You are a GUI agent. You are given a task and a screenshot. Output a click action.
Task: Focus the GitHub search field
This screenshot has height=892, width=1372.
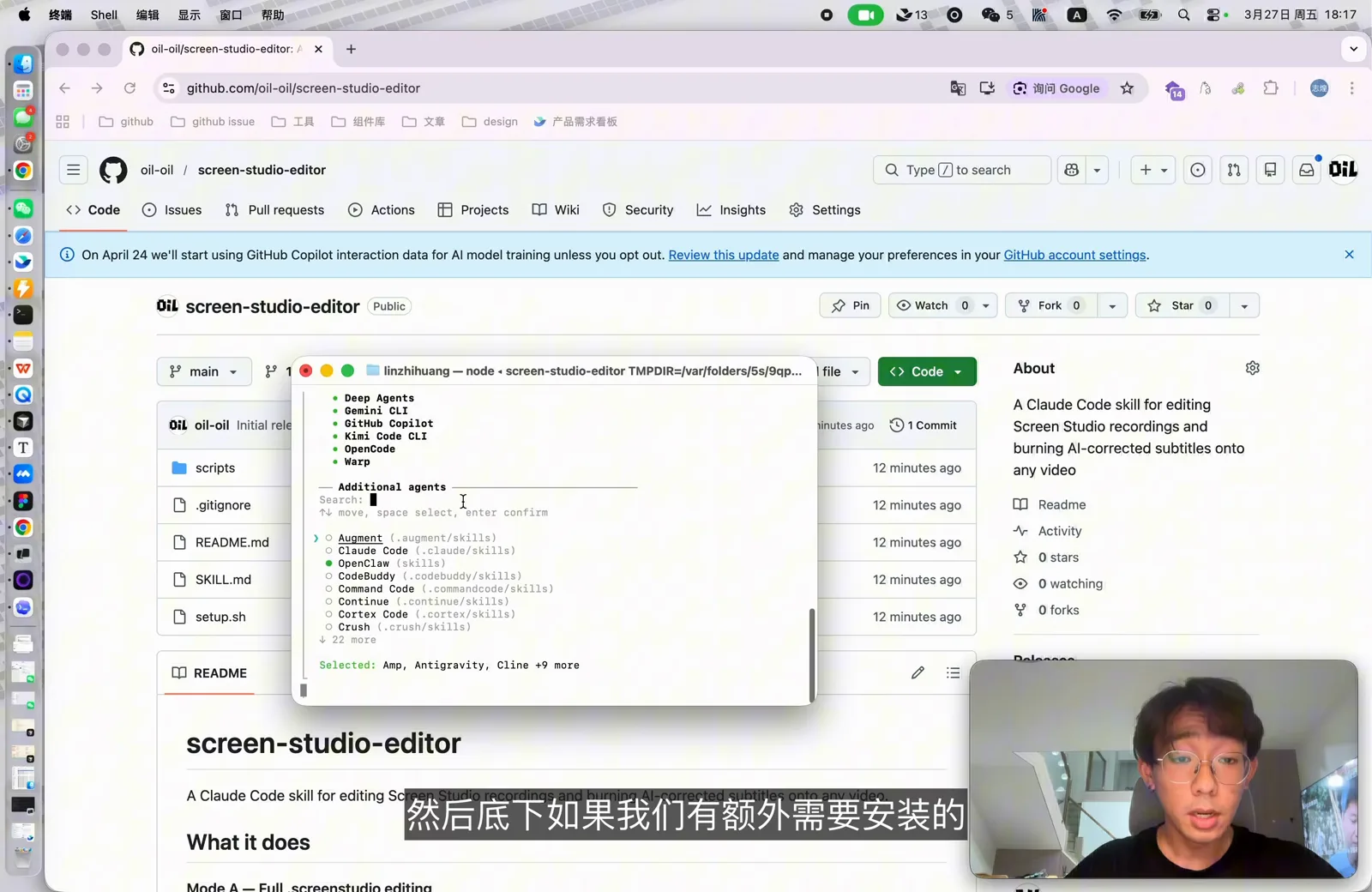point(962,170)
